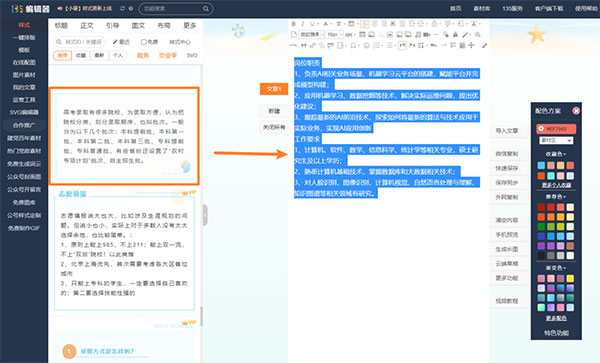The image size is (600, 363).
Task: Click the 清空内容 button
Action: pos(507,220)
